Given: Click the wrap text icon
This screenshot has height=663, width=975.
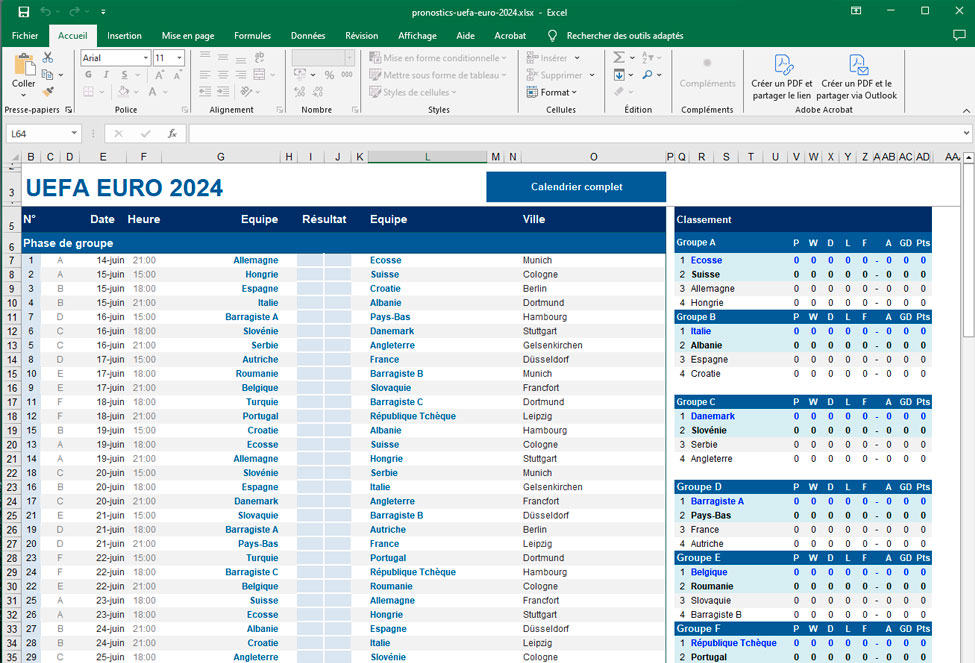Looking at the screenshot, I should pos(259,57).
